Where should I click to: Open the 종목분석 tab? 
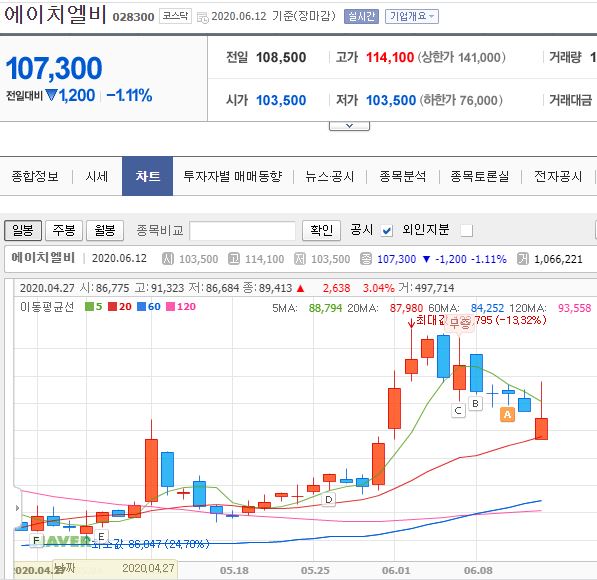click(x=402, y=176)
